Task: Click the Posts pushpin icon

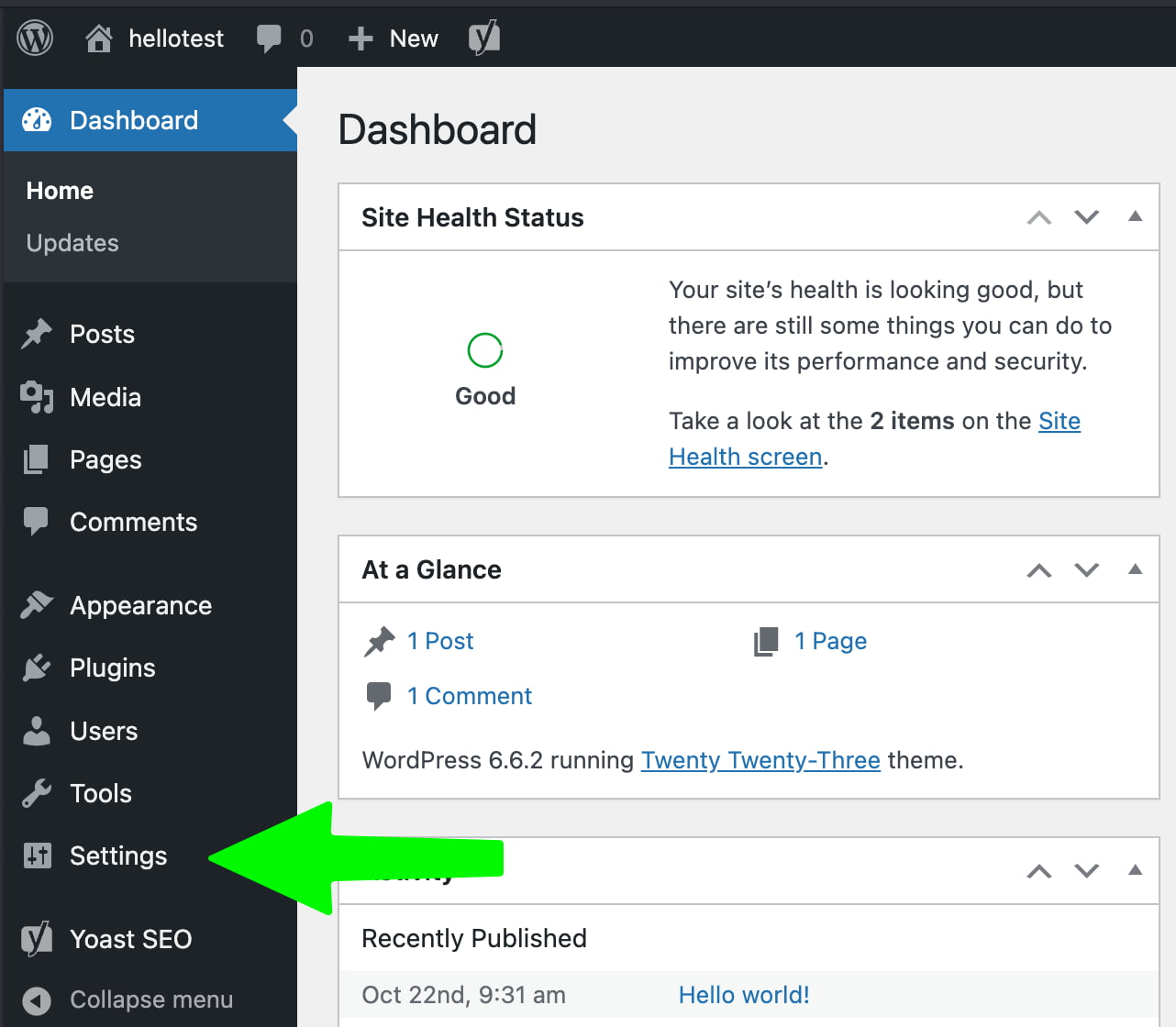Action: point(37,334)
